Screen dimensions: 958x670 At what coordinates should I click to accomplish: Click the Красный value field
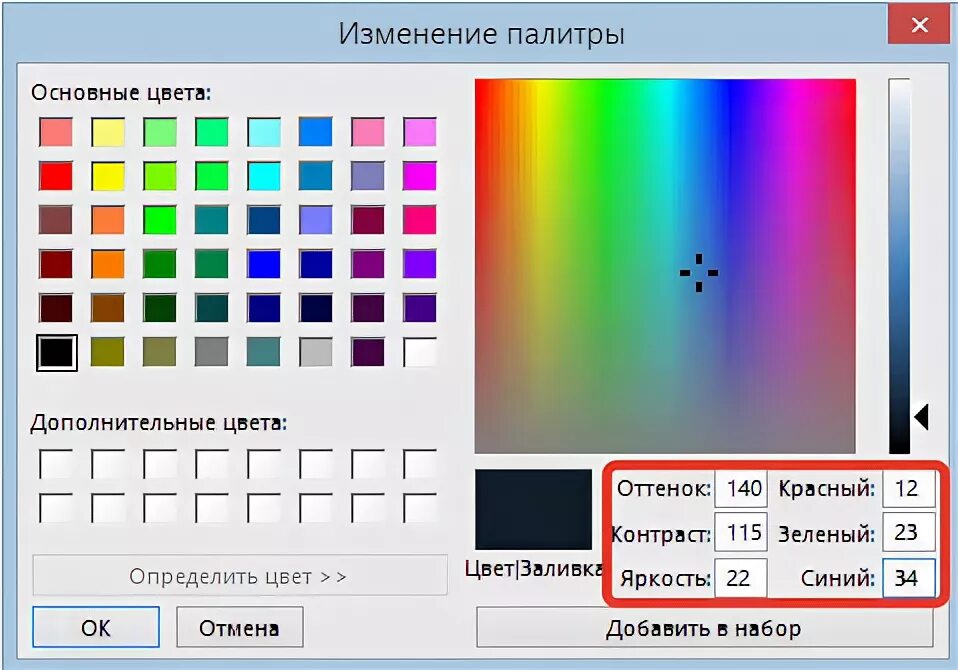(x=909, y=489)
